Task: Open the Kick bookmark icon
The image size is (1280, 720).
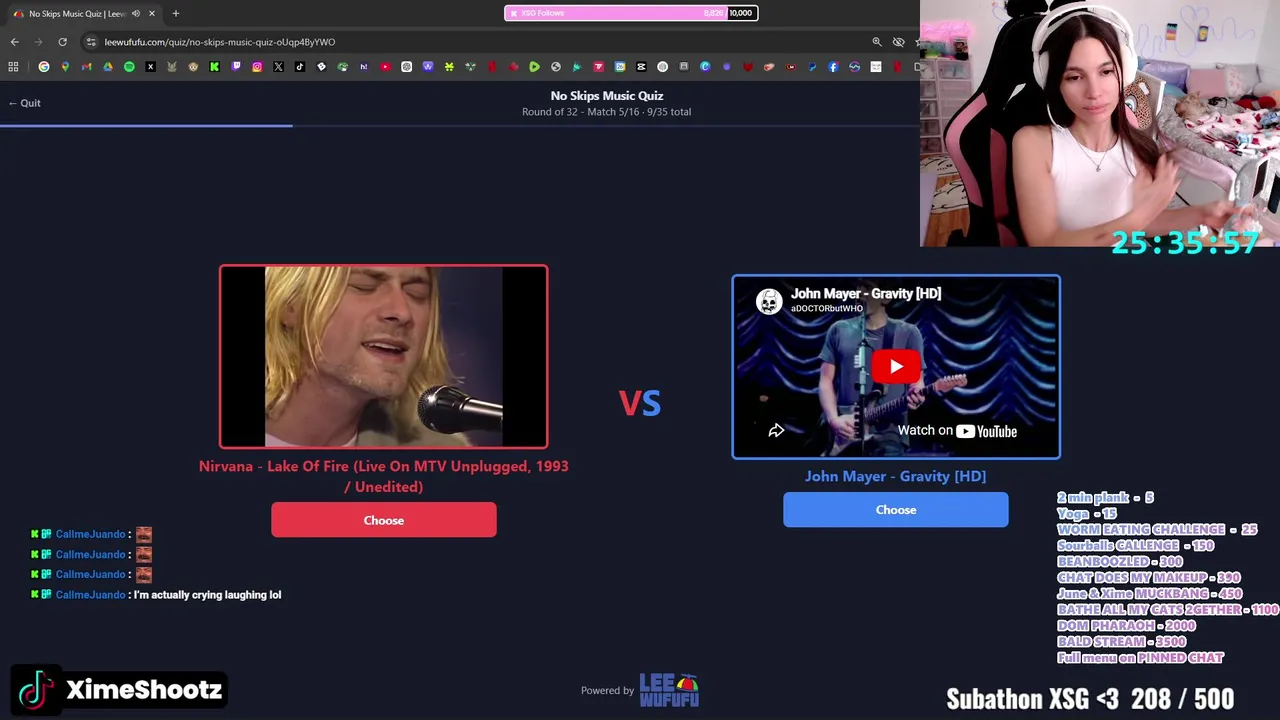Action: pos(214,67)
